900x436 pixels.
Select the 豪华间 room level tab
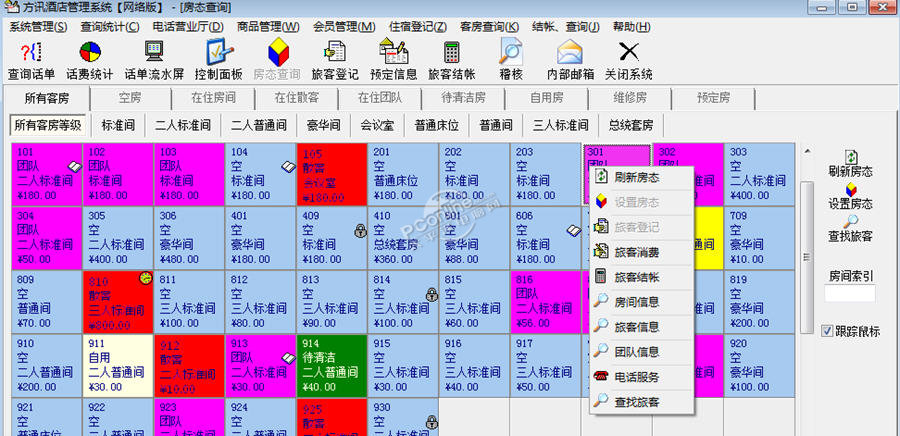click(324, 125)
